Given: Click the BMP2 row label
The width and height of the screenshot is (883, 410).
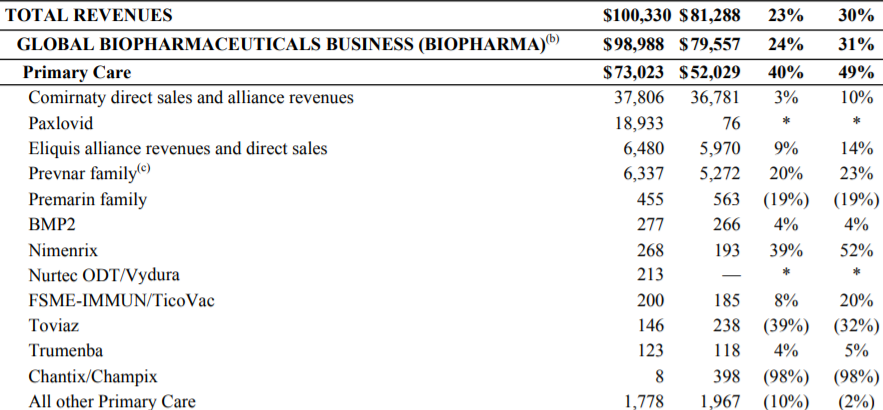Looking at the screenshot, I should pos(52,224).
